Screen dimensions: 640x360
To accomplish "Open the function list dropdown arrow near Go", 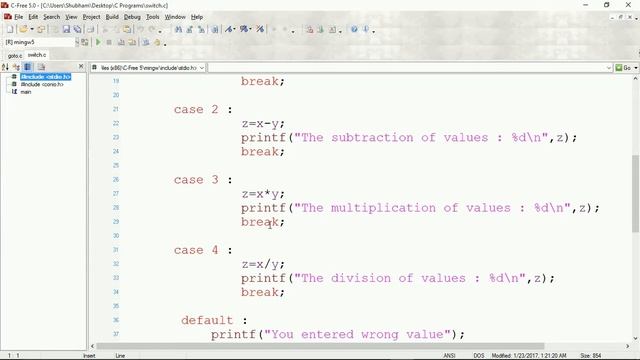I will [x=609, y=68].
